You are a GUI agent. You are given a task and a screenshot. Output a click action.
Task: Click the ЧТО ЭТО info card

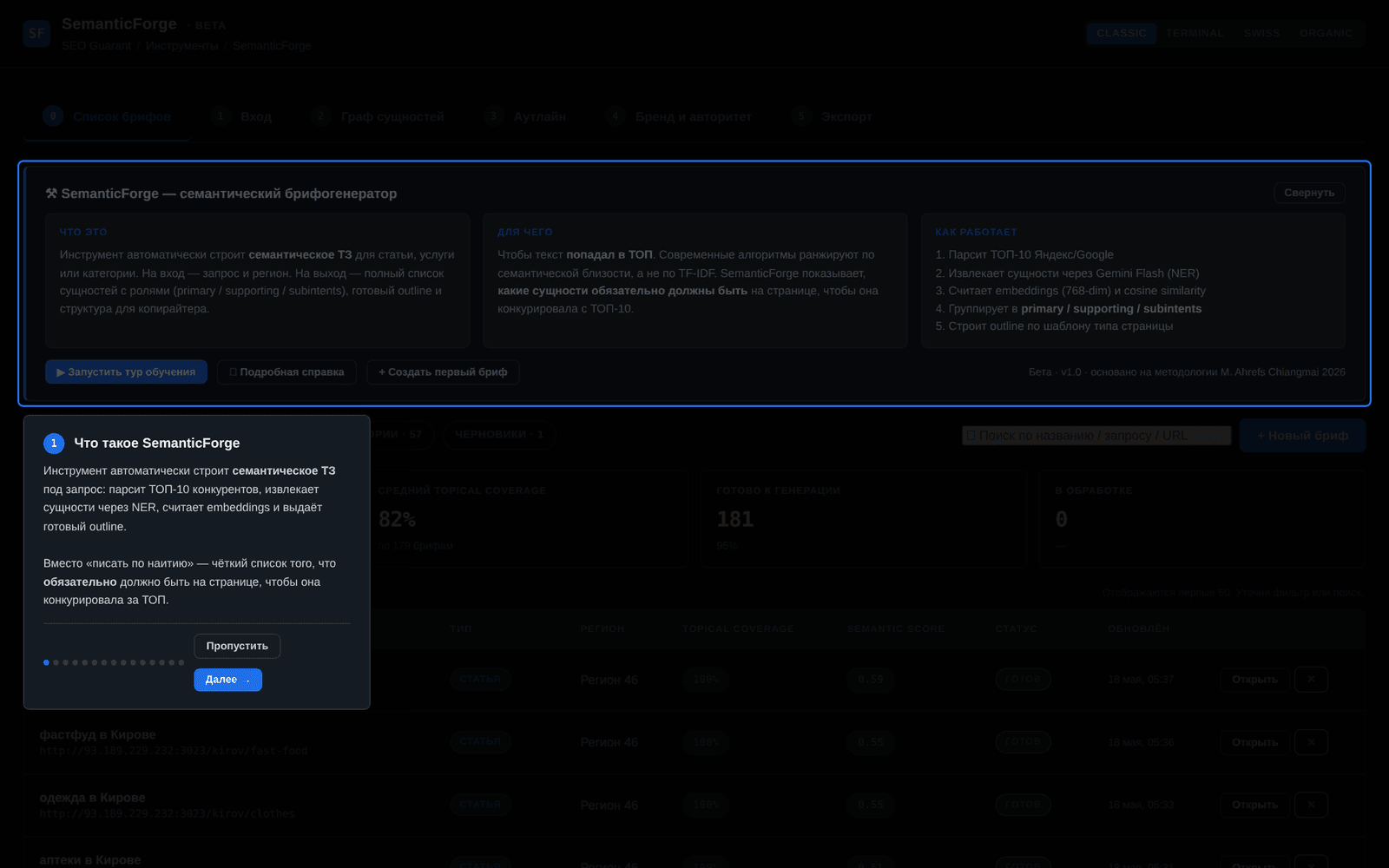pyautogui.click(x=257, y=280)
